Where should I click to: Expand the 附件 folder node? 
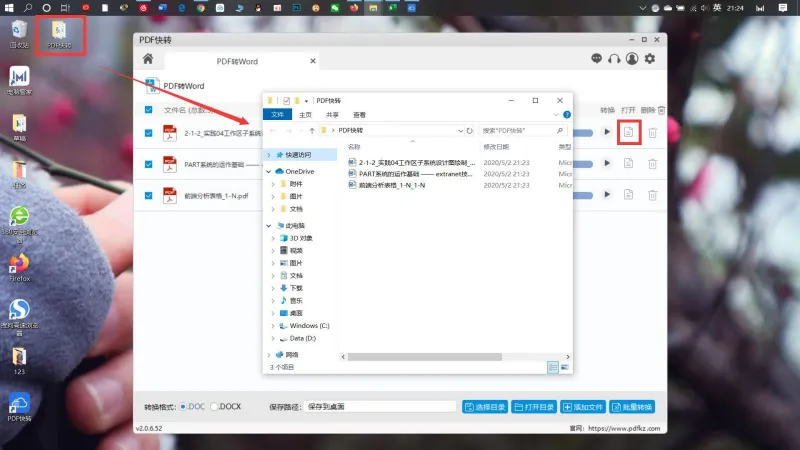(273, 184)
